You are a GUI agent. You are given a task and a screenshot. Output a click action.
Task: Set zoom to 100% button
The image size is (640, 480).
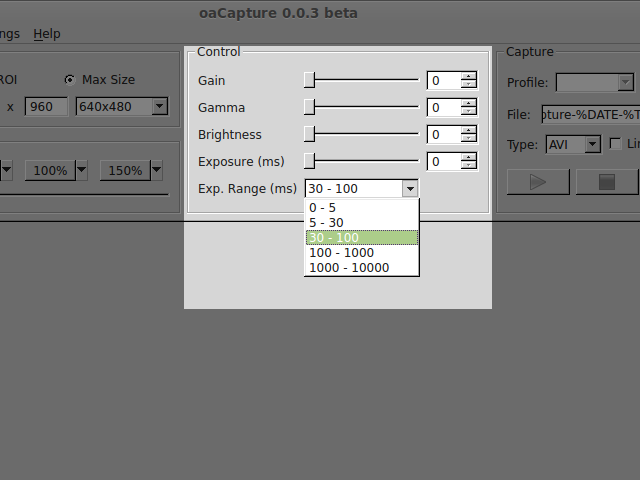50,170
